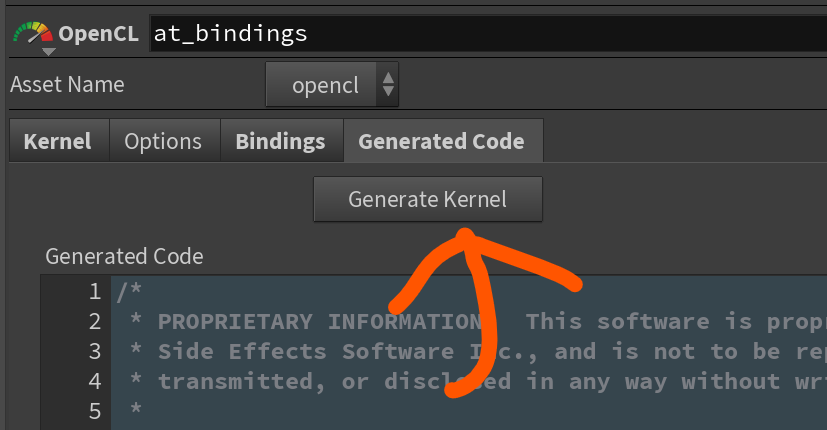Click the OpenCL operator type label

point(98,34)
